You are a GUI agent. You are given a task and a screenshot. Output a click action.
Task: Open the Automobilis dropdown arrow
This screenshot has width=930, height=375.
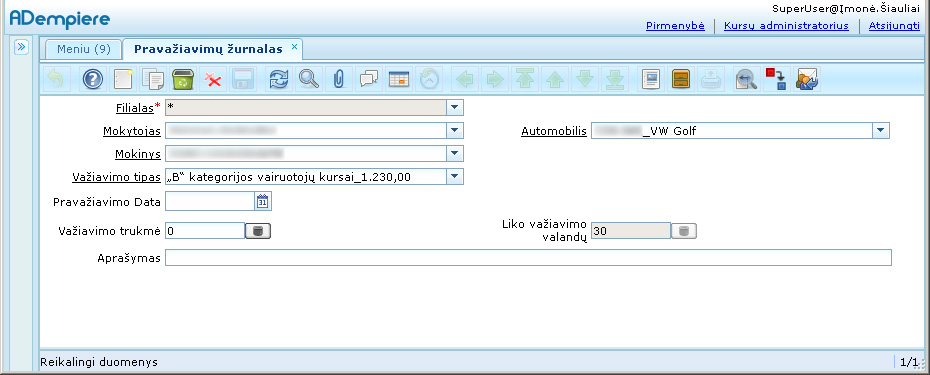tap(880, 131)
